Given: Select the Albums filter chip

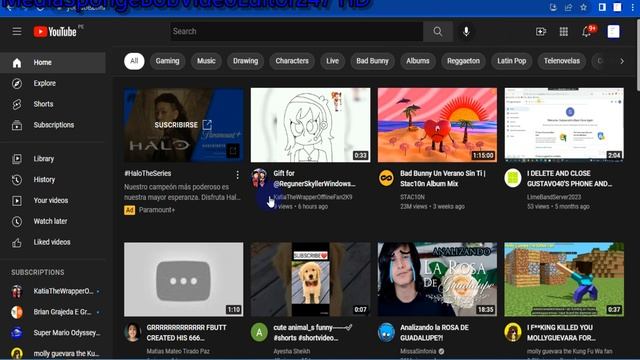Looking at the screenshot, I should pyautogui.click(x=418, y=61).
